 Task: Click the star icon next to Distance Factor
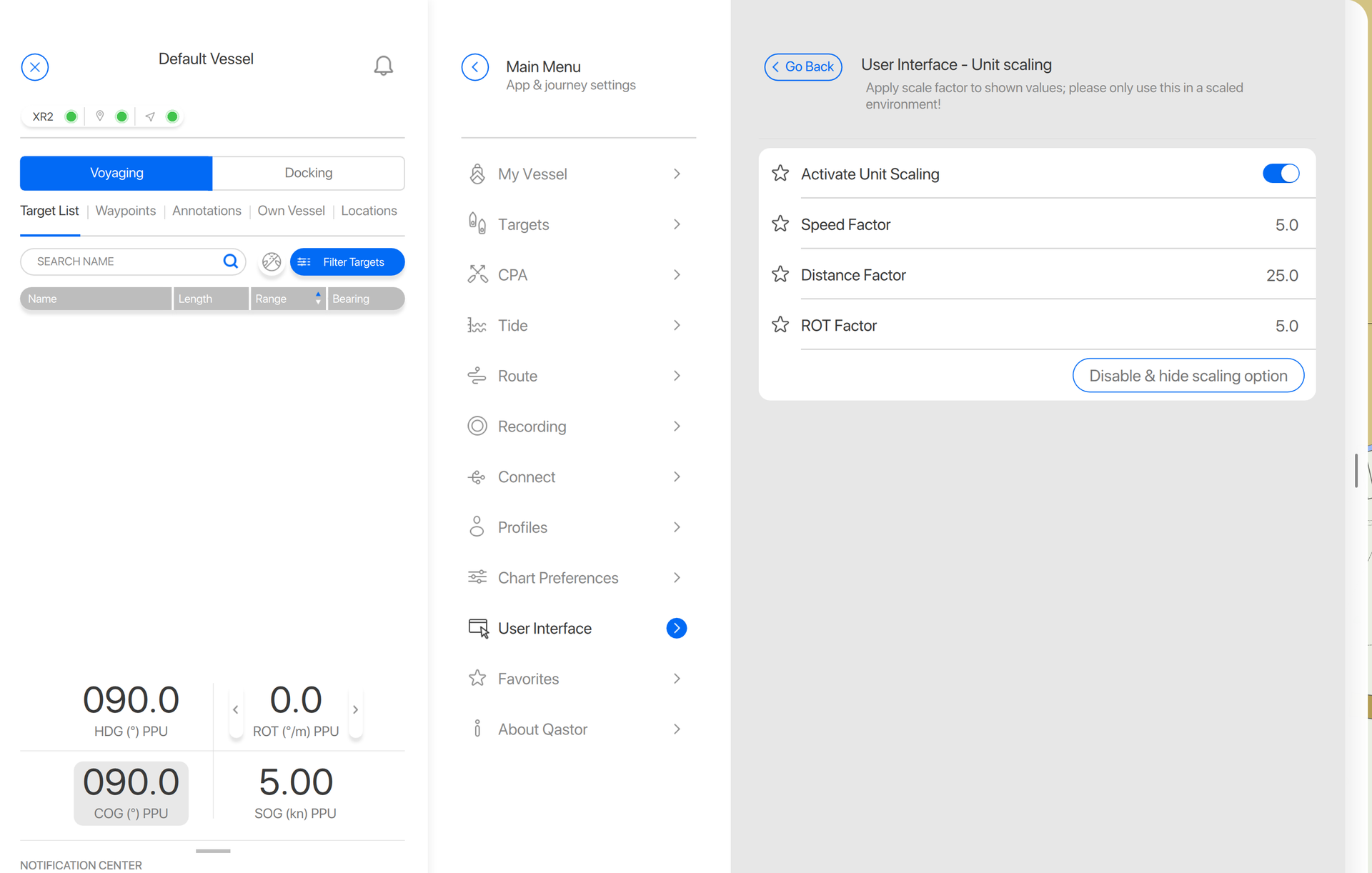point(780,274)
